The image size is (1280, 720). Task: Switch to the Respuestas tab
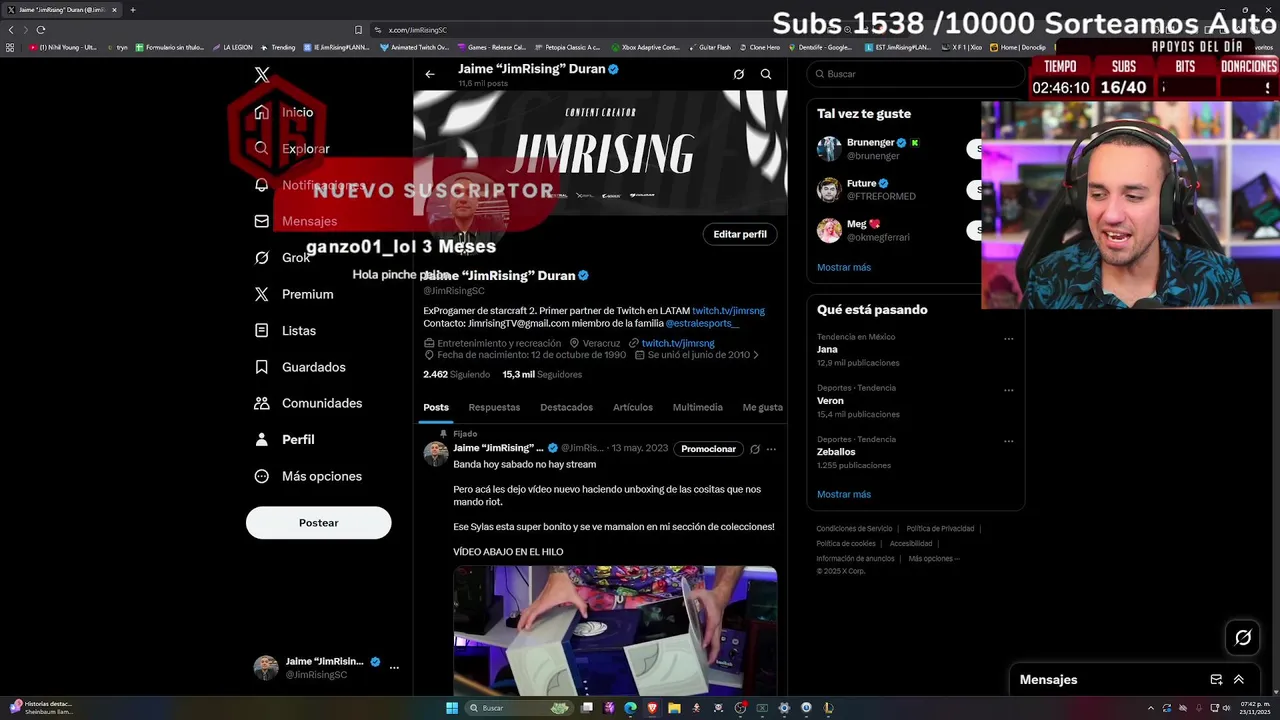pos(494,407)
